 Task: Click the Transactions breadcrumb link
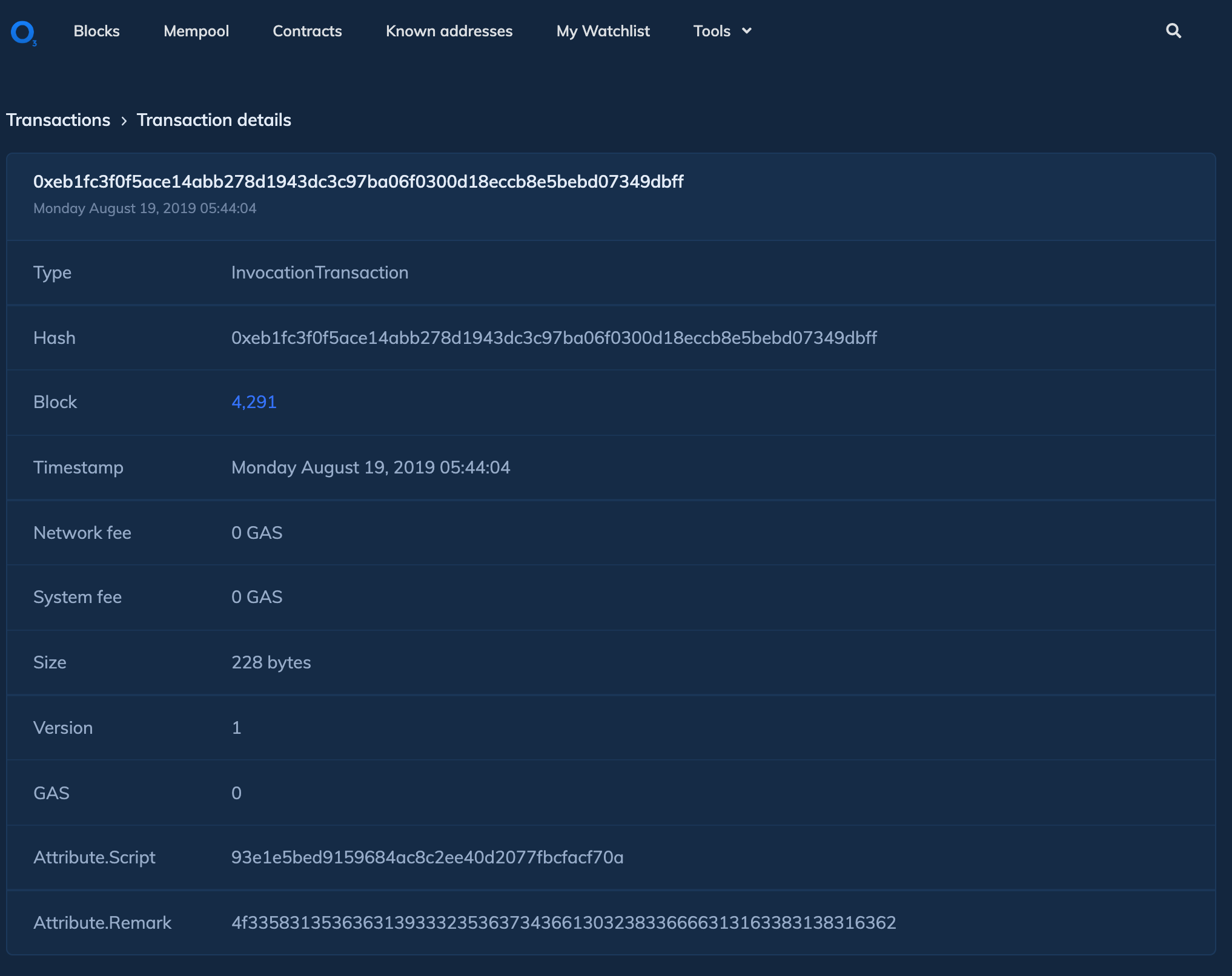coord(58,120)
